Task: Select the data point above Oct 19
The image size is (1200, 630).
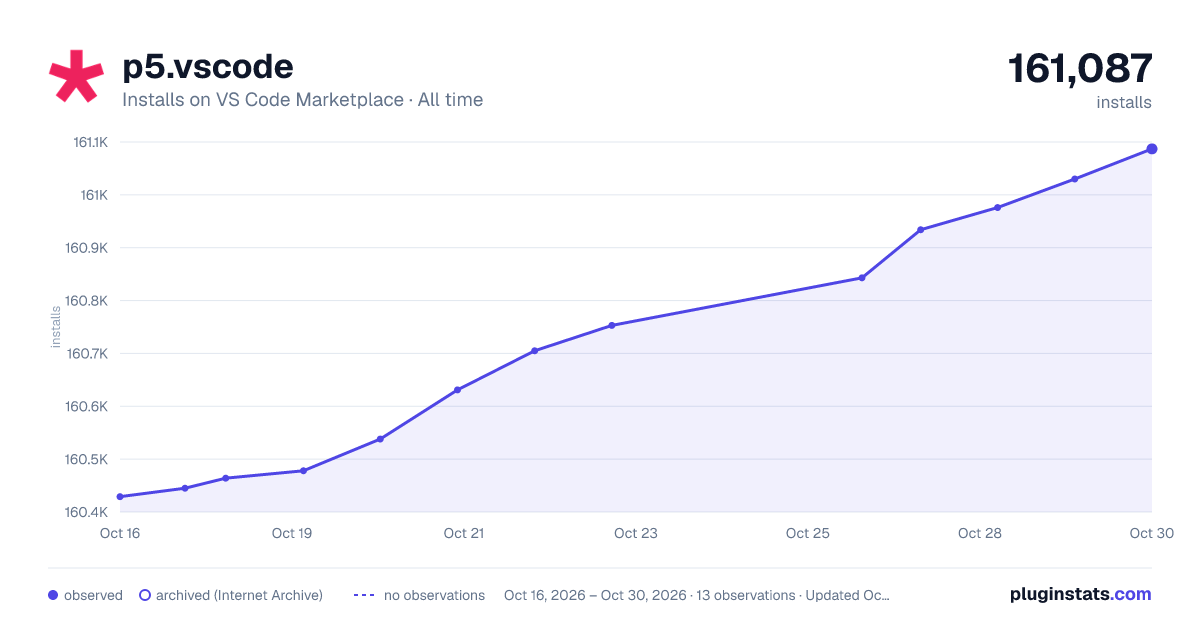Action: coord(303,471)
